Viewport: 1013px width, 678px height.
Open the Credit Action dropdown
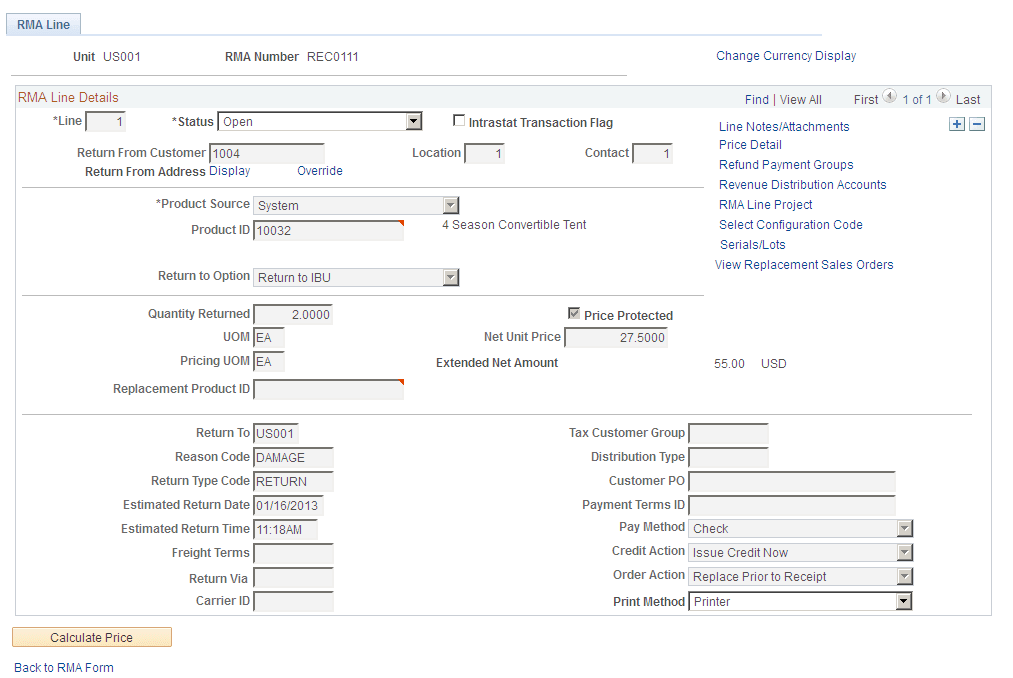pos(906,552)
